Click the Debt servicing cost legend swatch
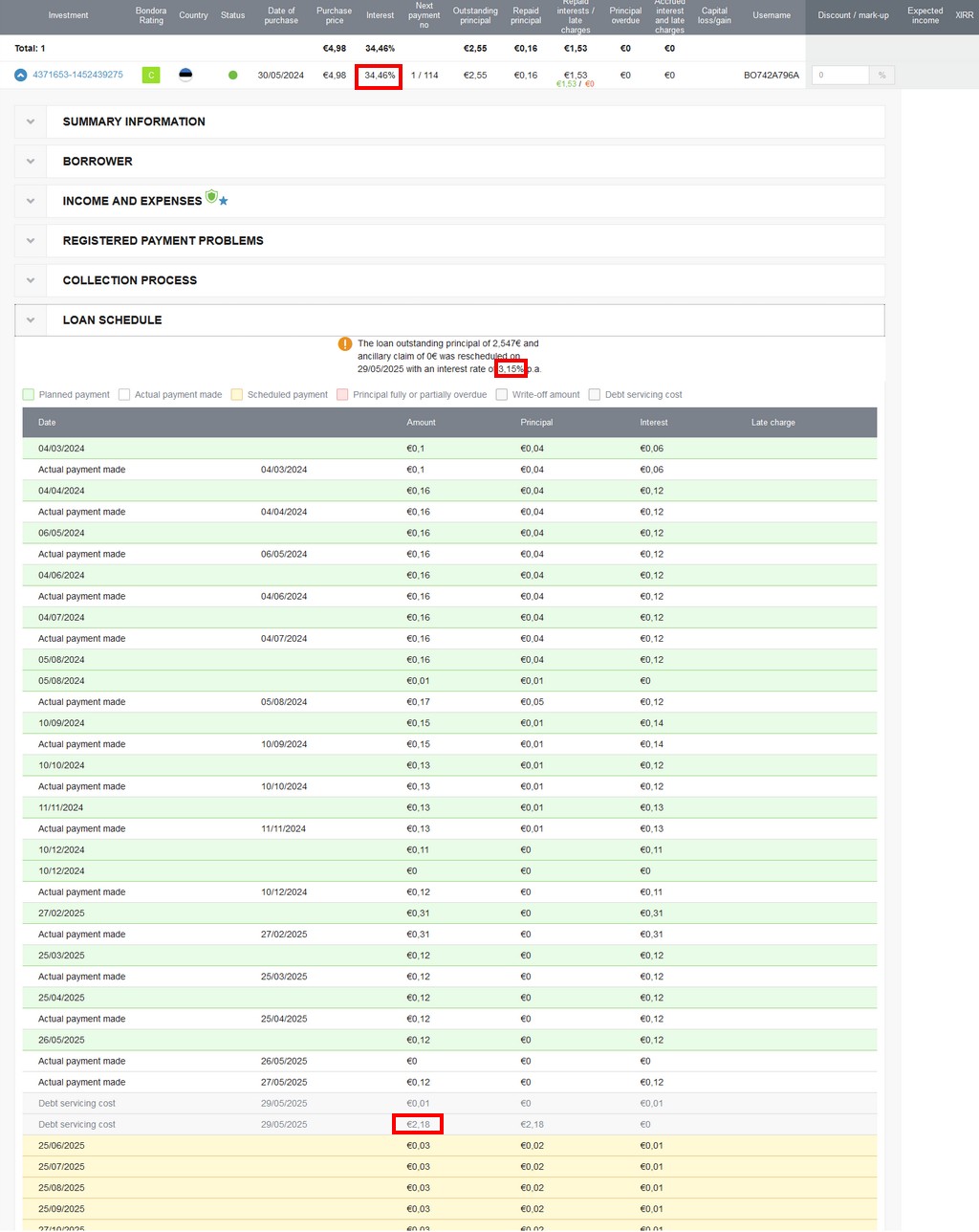Viewport: 979px width, 1232px height. coord(595,394)
